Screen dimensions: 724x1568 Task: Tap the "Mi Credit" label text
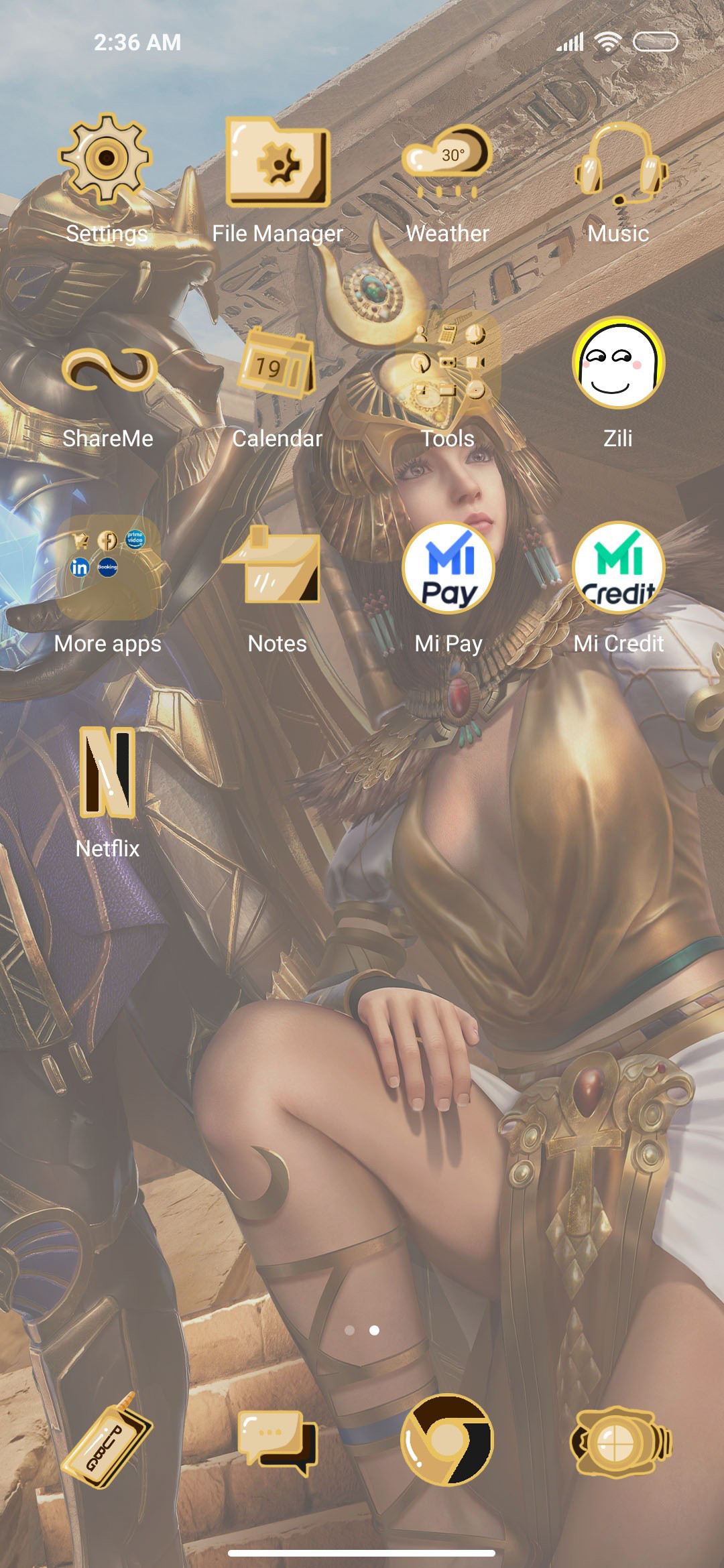coord(619,643)
